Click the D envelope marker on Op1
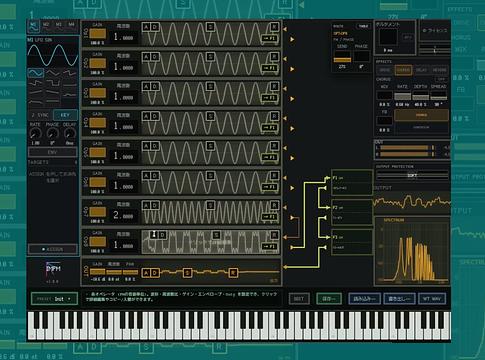The width and height of the screenshot is (485, 360). (155, 27)
